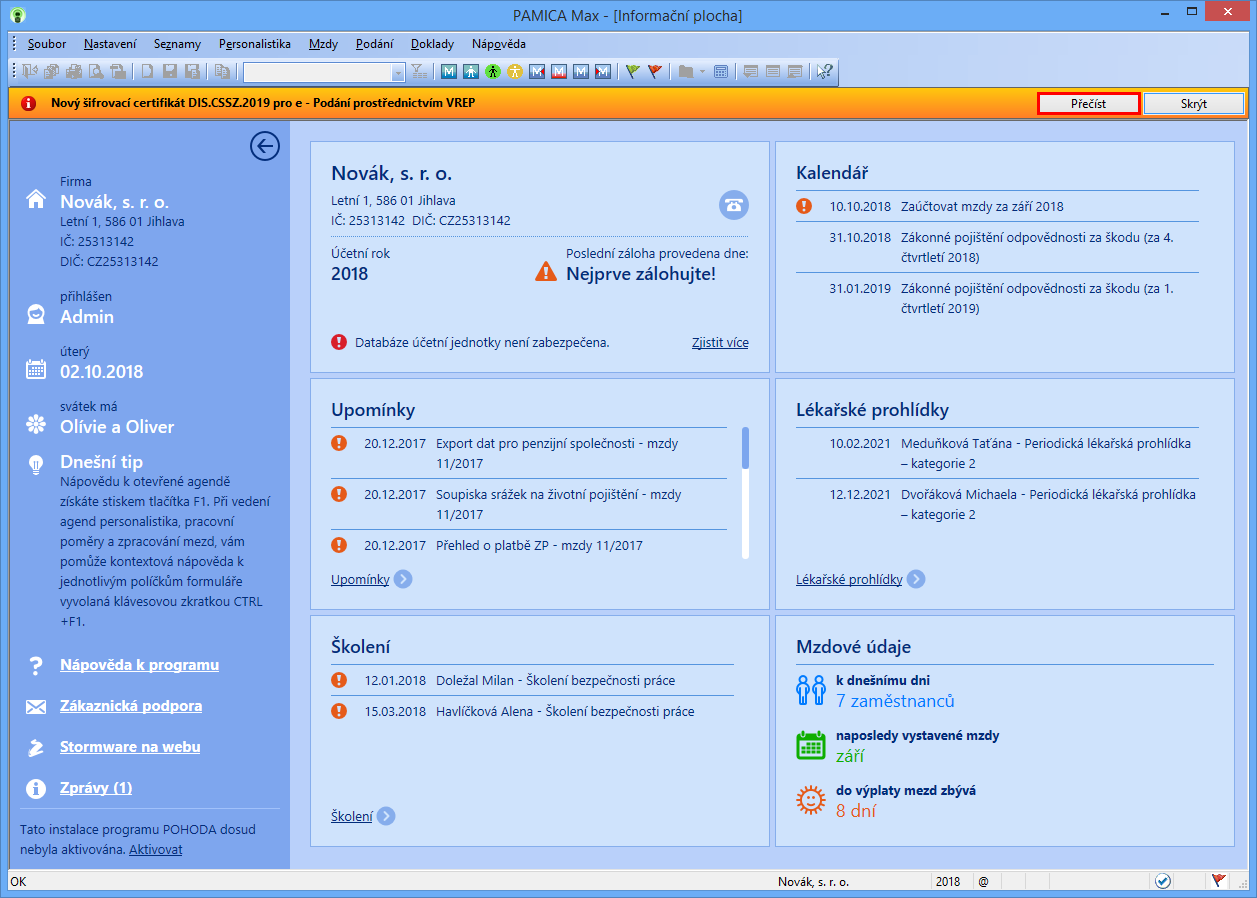Open Zprávy (1) link

click(96, 788)
